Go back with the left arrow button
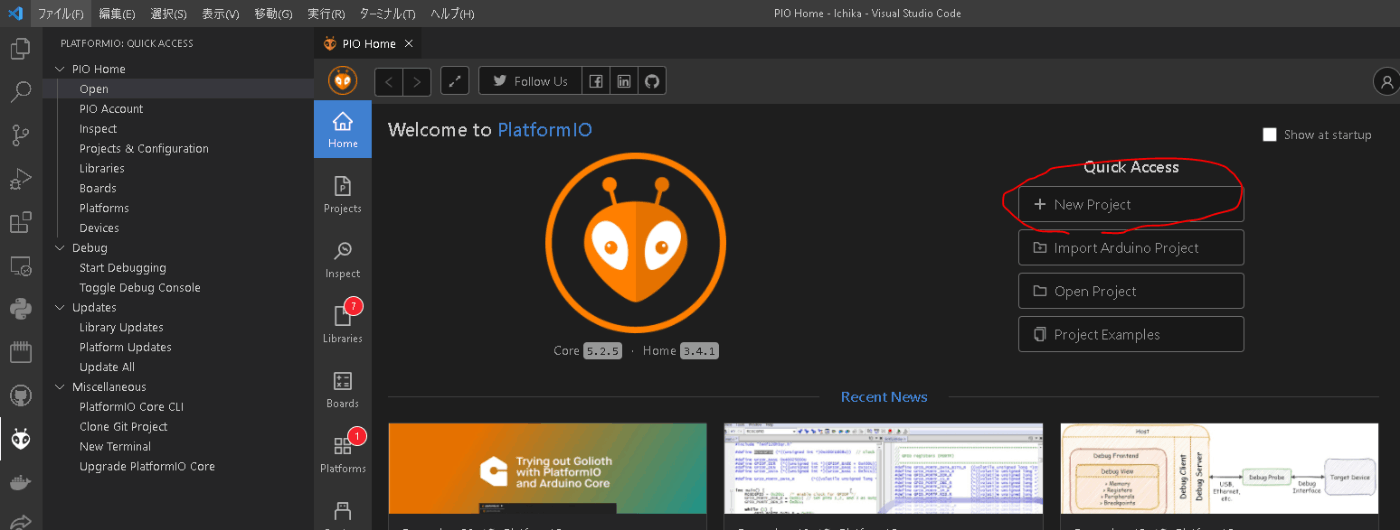1400x530 pixels. coord(389,81)
